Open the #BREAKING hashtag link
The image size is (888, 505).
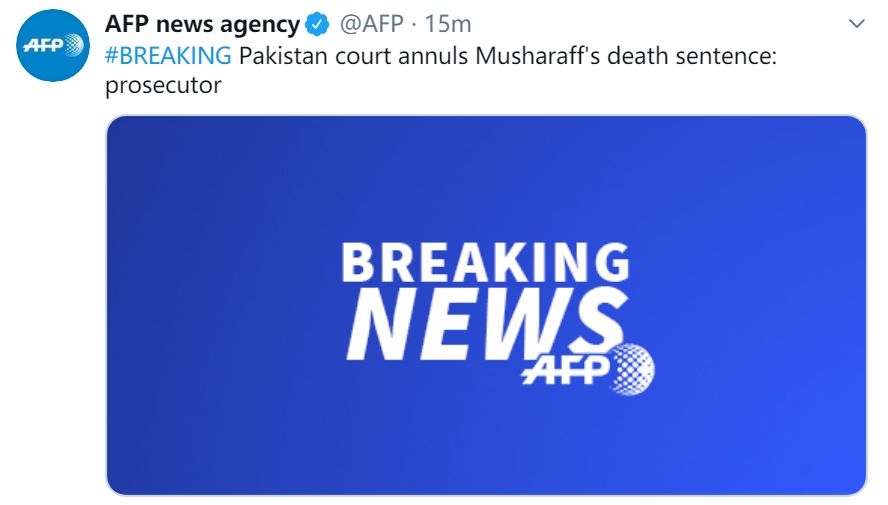tap(168, 56)
